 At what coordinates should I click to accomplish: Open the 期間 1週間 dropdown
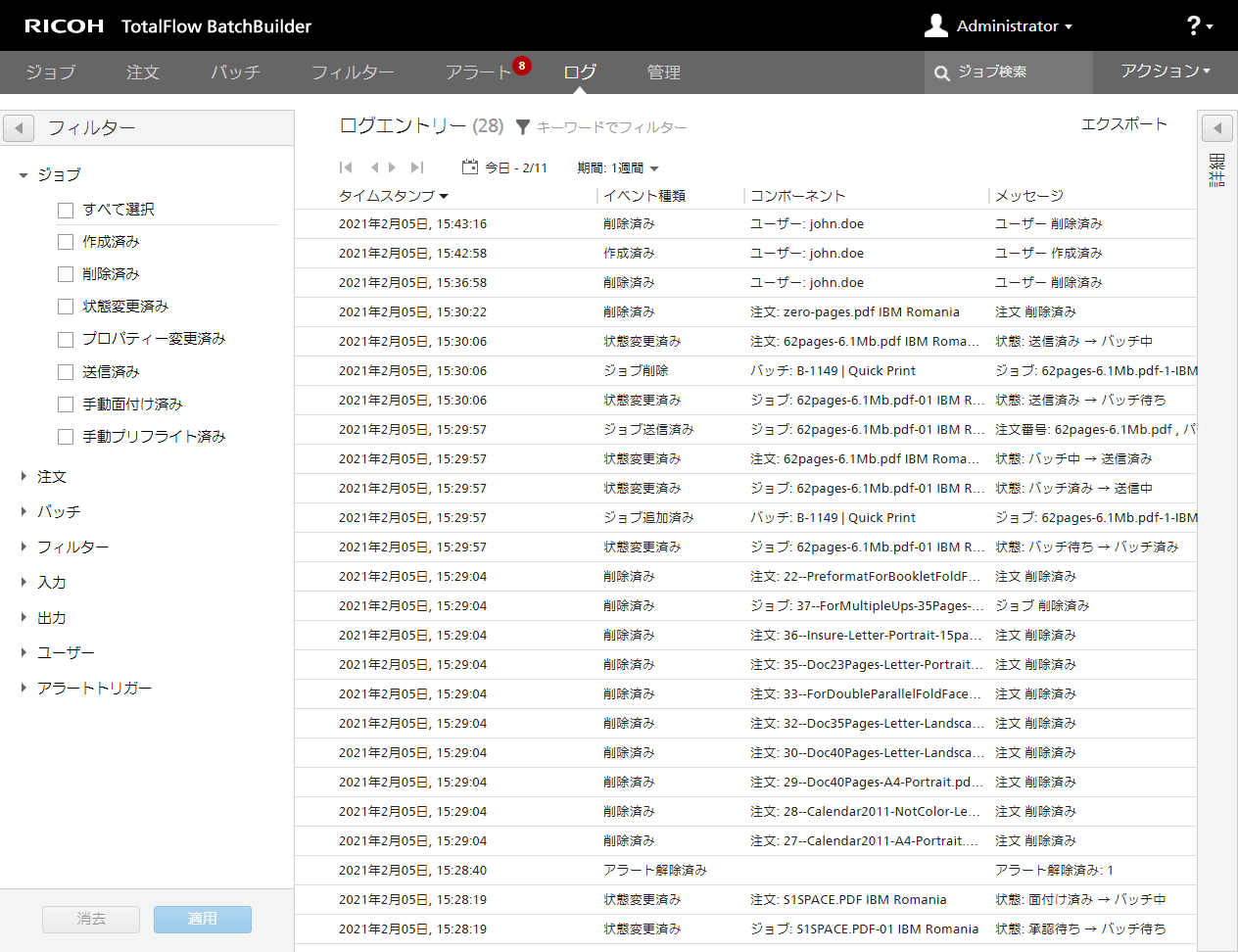[x=618, y=168]
